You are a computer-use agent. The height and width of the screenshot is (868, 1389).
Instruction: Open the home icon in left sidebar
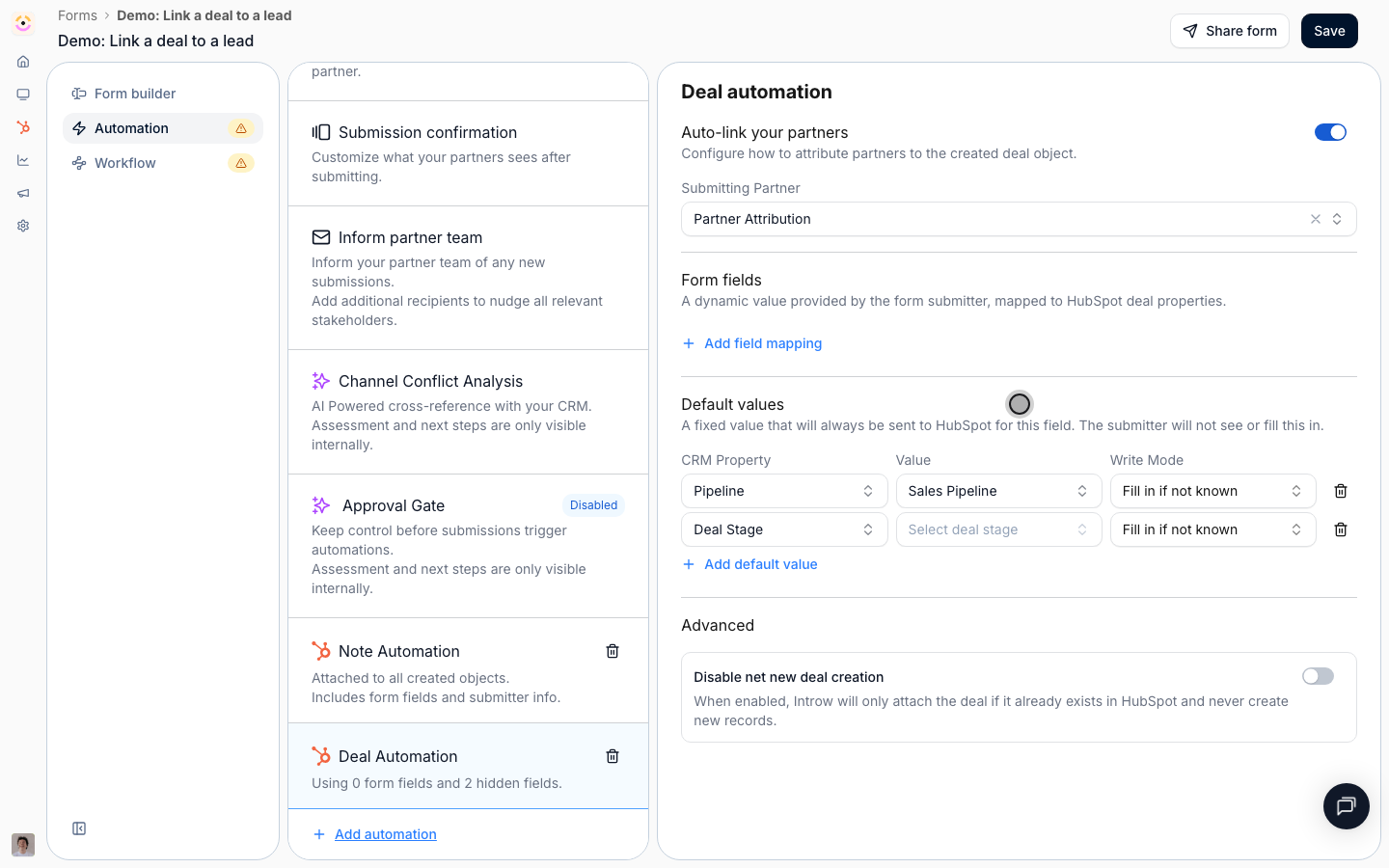[23, 62]
